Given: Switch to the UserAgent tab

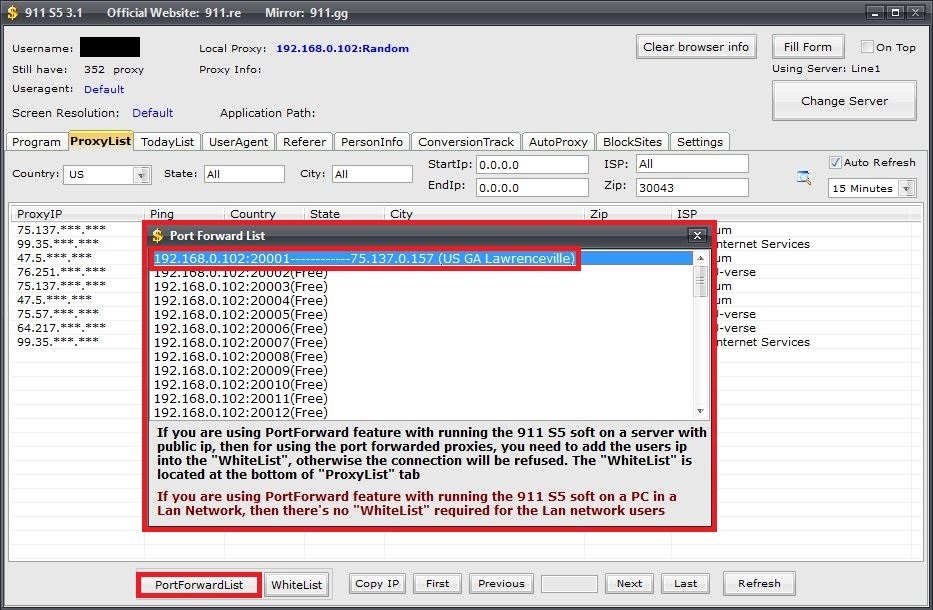Looking at the screenshot, I should click(x=238, y=142).
